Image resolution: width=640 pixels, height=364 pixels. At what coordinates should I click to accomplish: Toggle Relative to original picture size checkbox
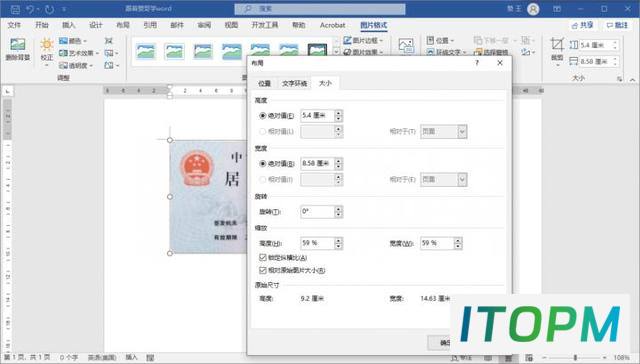[263, 270]
